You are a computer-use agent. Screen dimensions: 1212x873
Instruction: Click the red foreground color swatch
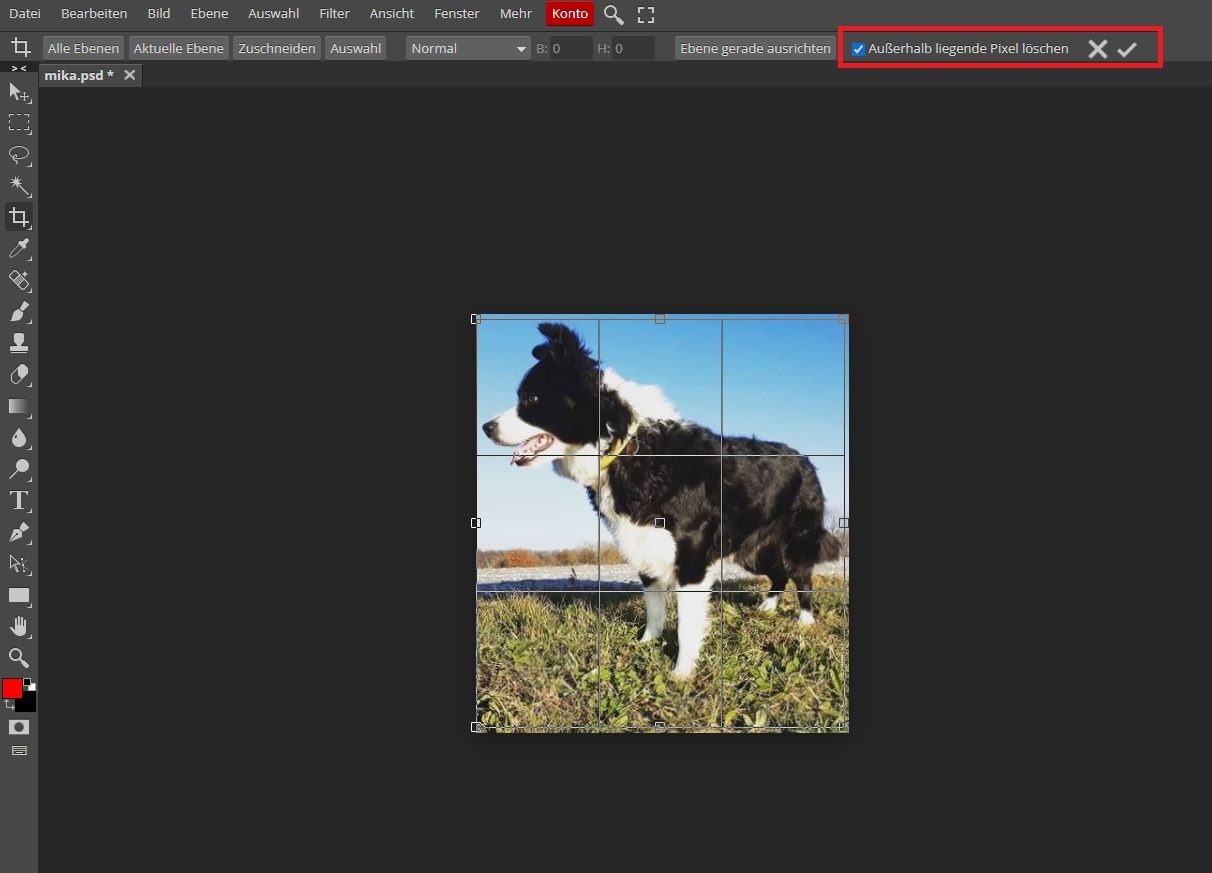pos(12,688)
